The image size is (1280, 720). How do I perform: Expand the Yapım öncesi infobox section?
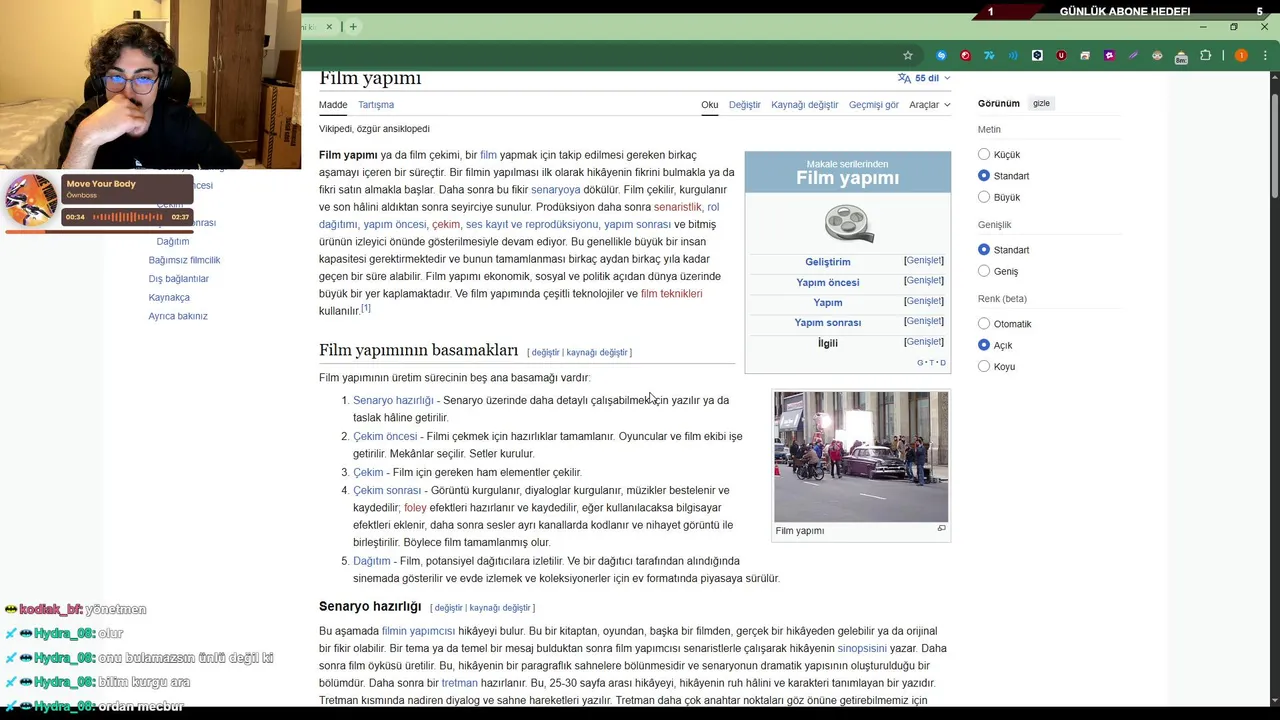pyautogui.click(x=924, y=280)
